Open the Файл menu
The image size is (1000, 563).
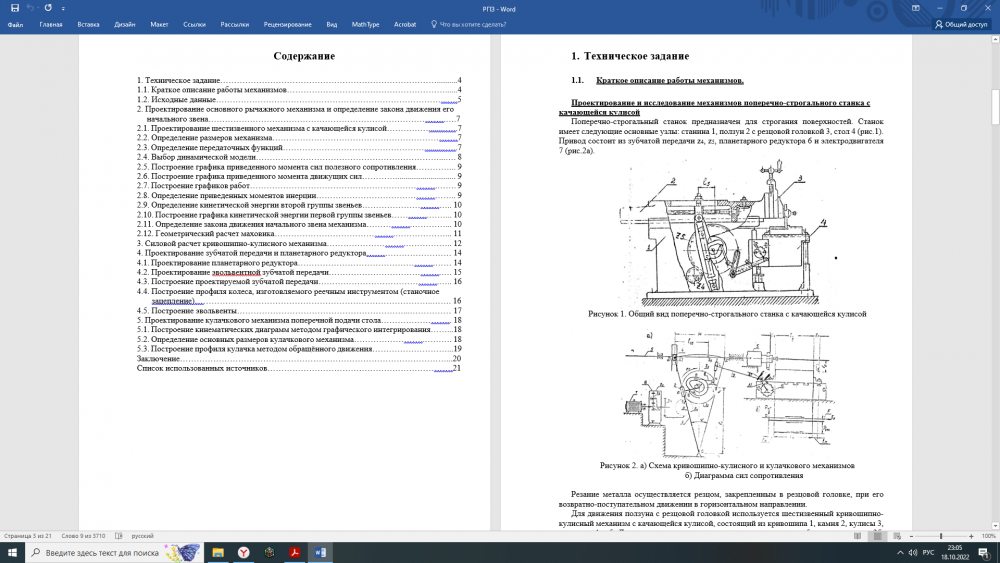coord(15,24)
